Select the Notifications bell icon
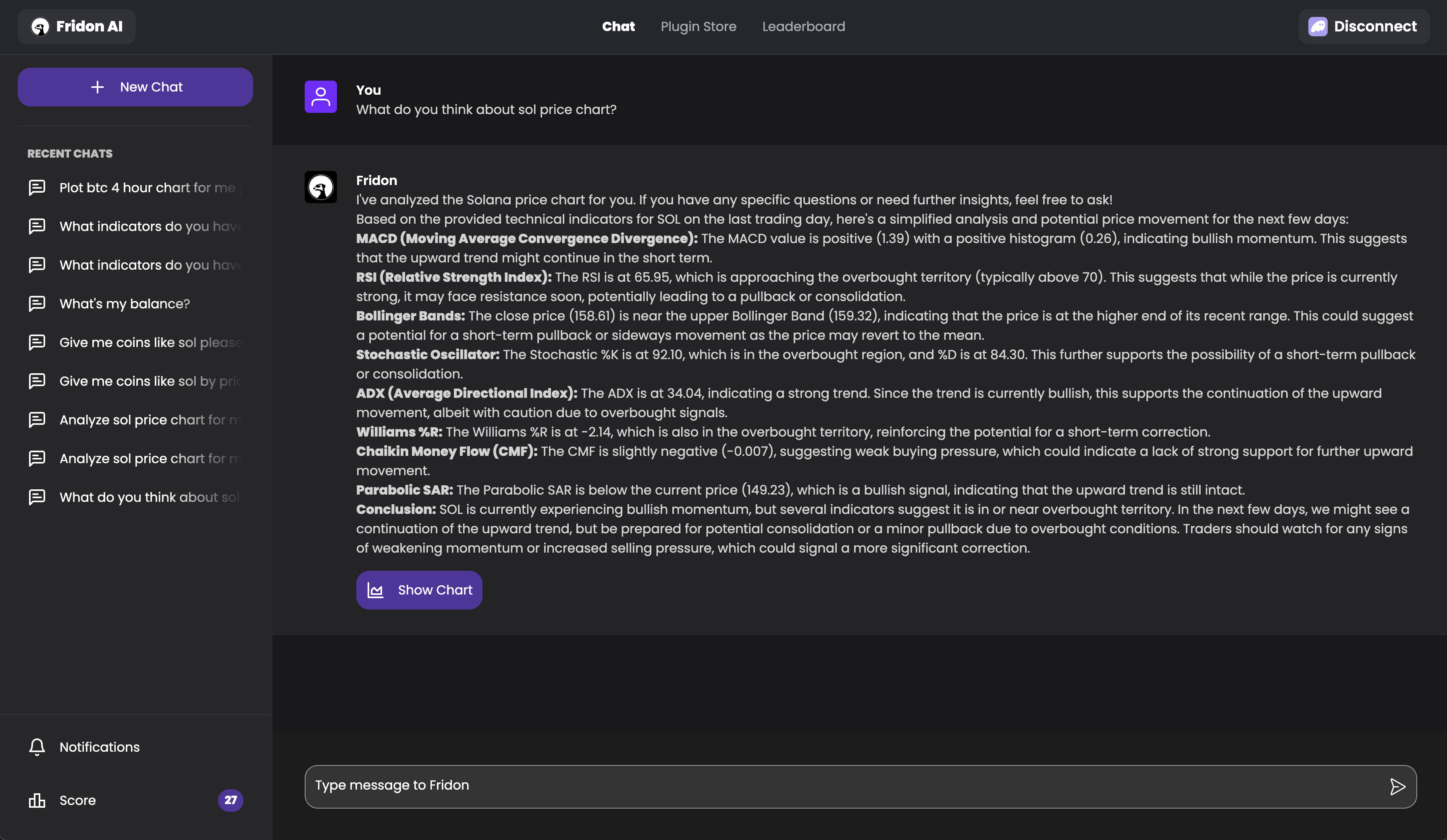This screenshot has width=1447, height=840. [x=37, y=747]
